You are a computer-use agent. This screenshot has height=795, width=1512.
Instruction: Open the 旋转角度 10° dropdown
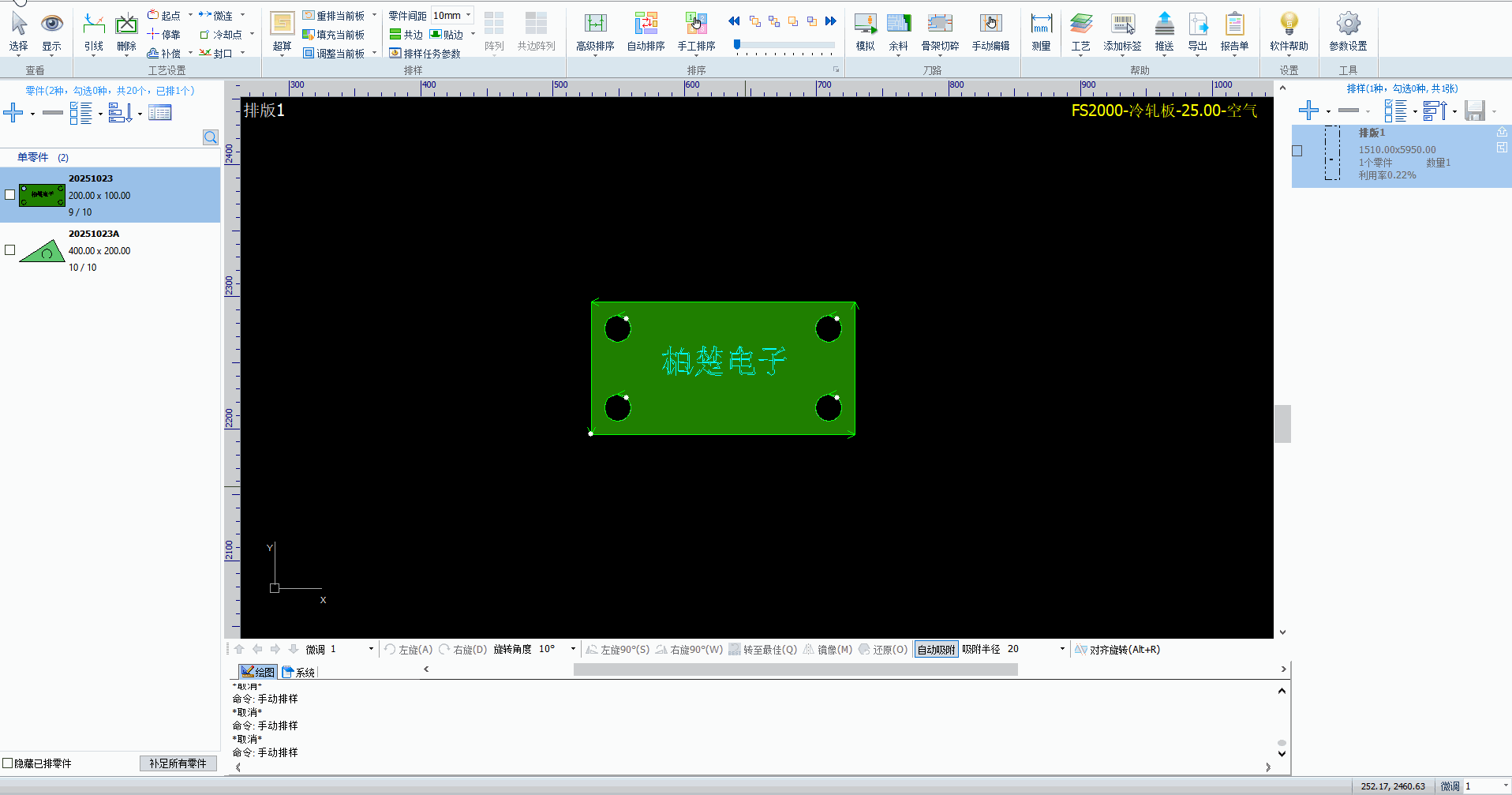[573, 649]
